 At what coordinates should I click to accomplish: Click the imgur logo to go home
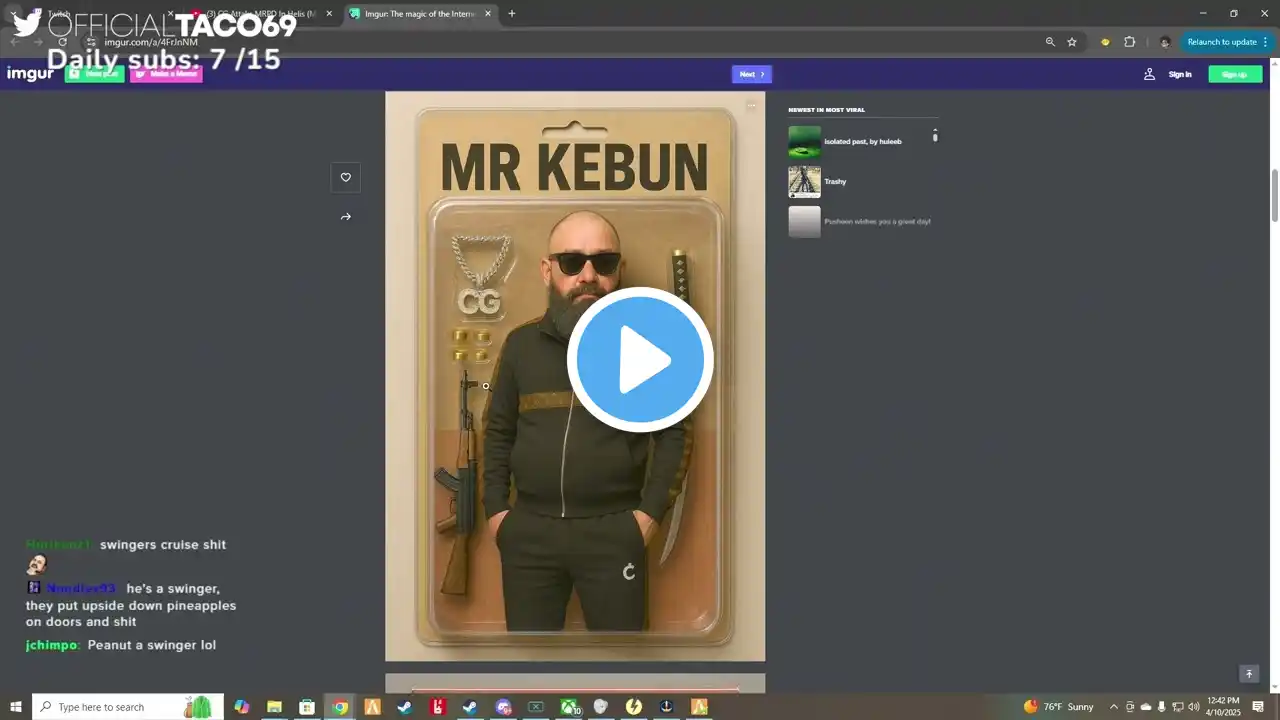click(30, 74)
